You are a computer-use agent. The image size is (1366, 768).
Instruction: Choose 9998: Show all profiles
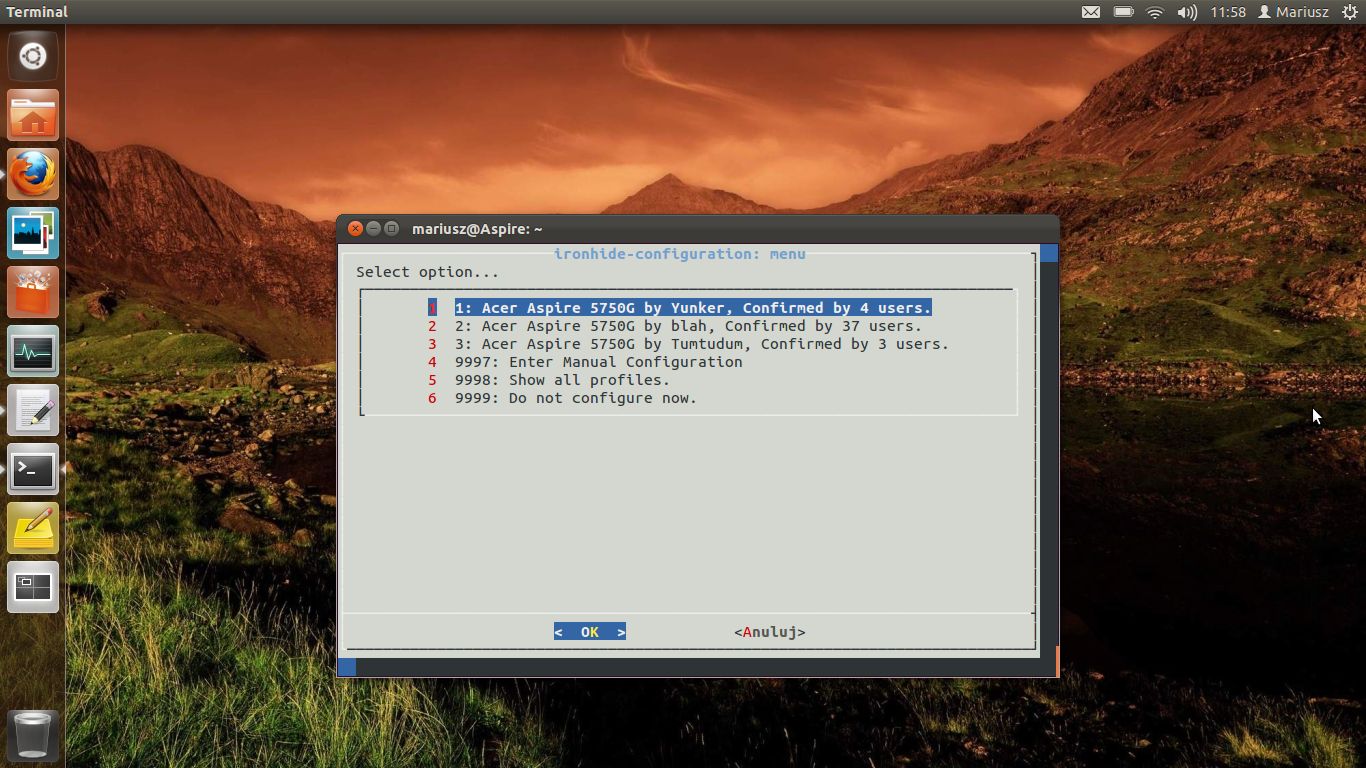tap(562, 380)
